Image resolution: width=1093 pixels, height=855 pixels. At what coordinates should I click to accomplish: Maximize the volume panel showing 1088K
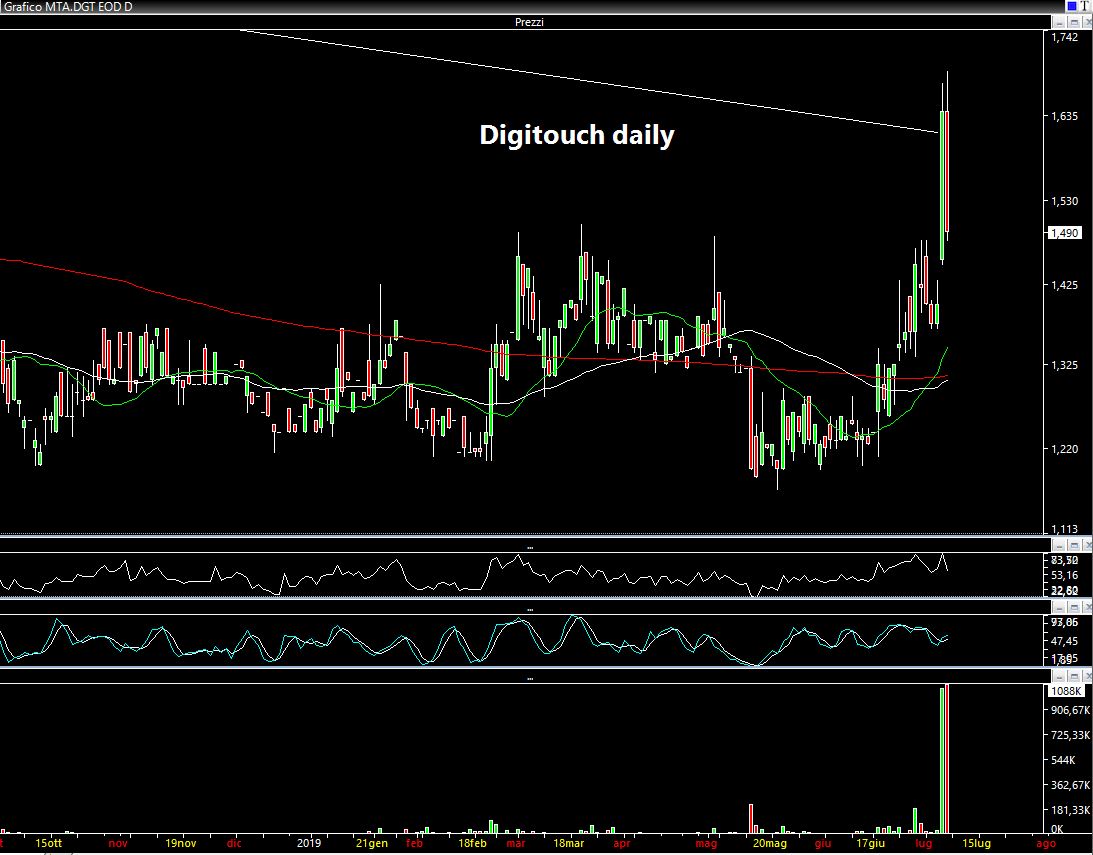tap(1073, 676)
